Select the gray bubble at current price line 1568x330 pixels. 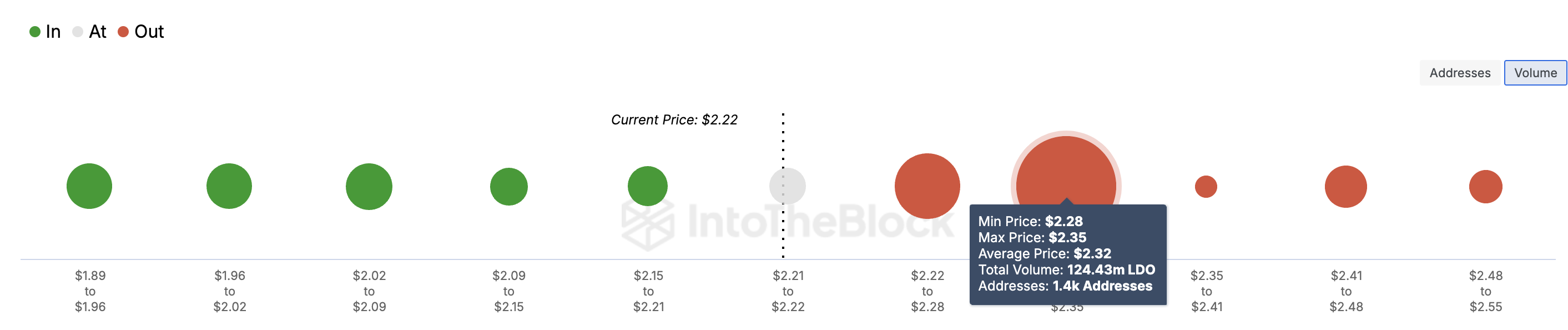(788, 186)
